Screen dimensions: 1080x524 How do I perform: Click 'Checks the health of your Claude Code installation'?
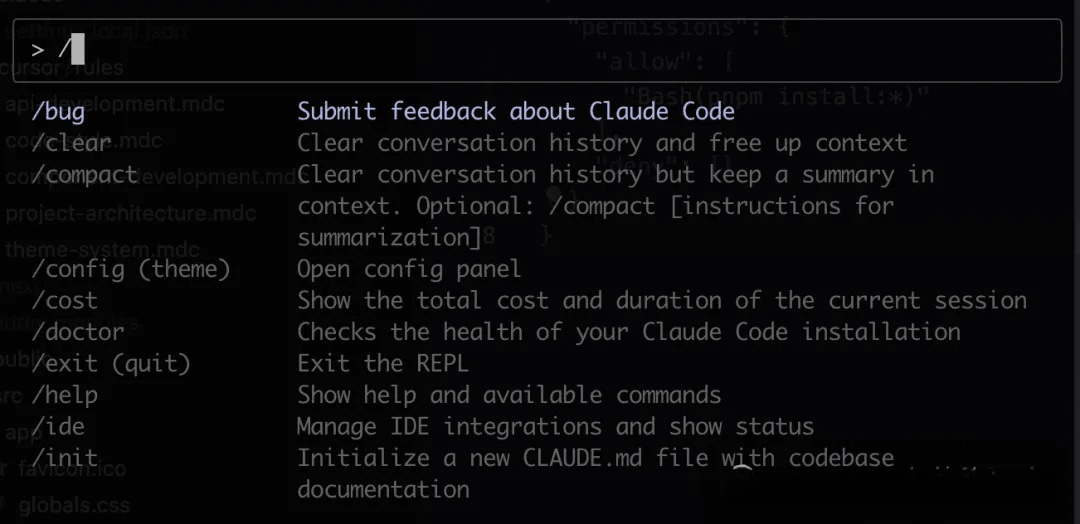[629, 332]
